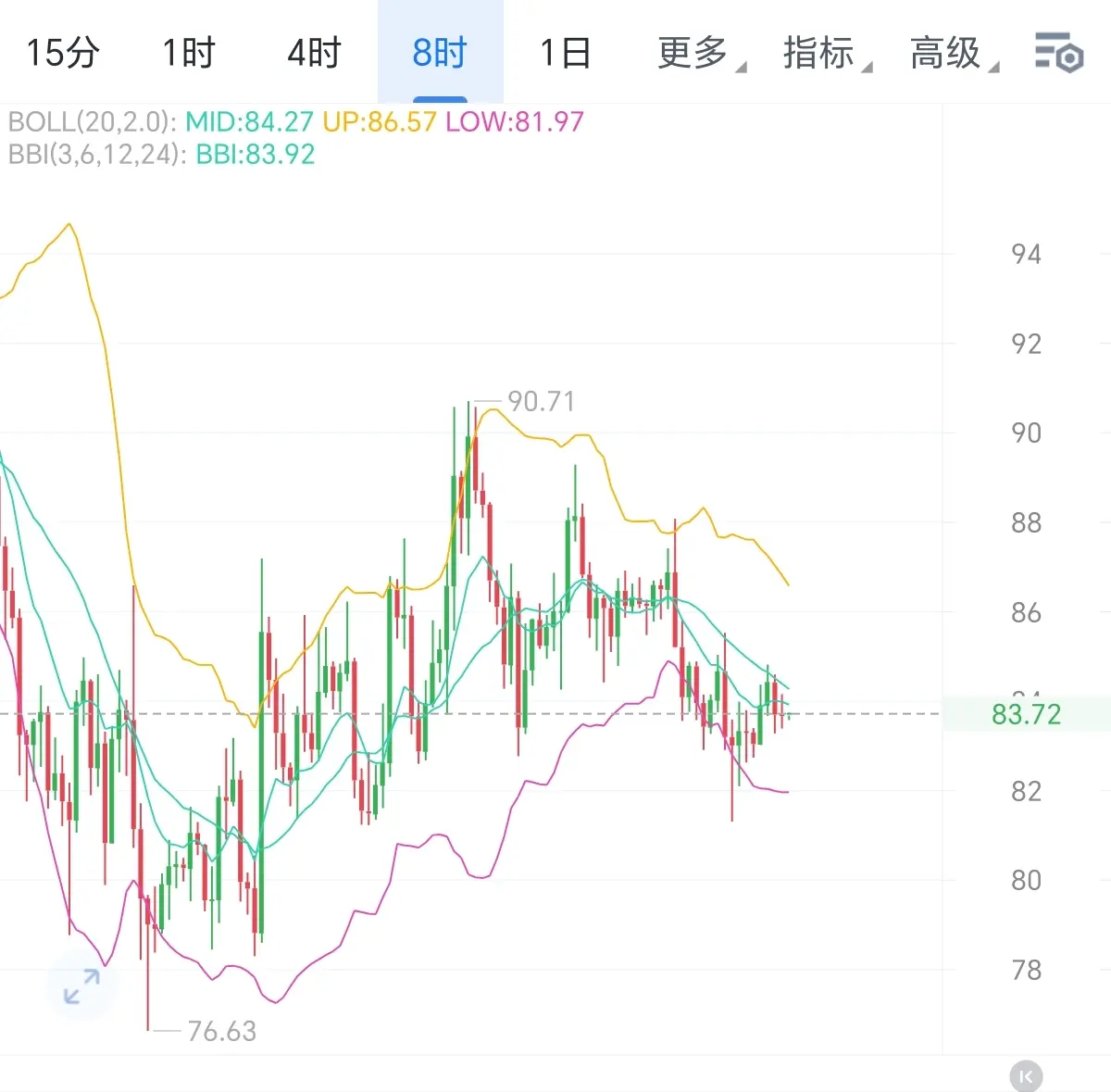Tap the fullscreen expand arrows icon
1111x1092 pixels.
tap(81, 986)
